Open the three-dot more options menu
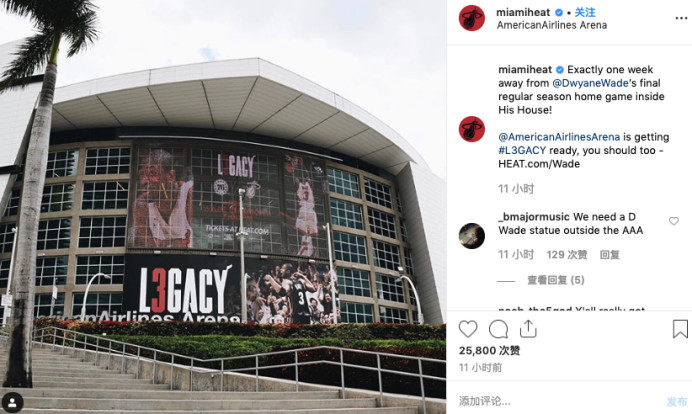Viewport: 692px width, 414px height. (x=681, y=18)
